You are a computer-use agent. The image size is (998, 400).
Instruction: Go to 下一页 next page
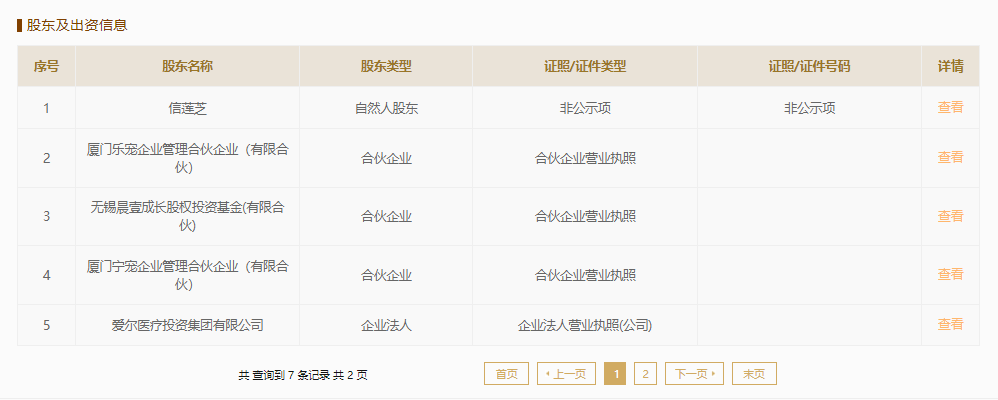[694, 374]
